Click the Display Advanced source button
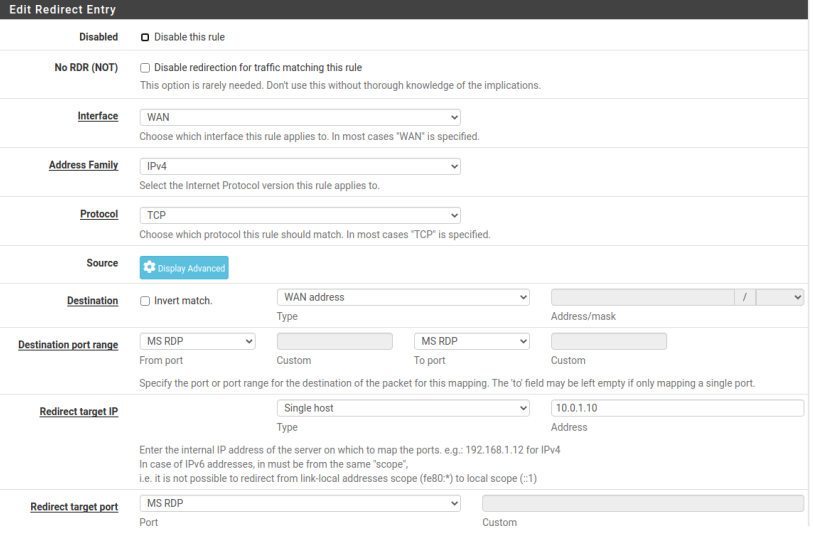The image size is (813, 536). [x=184, y=268]
